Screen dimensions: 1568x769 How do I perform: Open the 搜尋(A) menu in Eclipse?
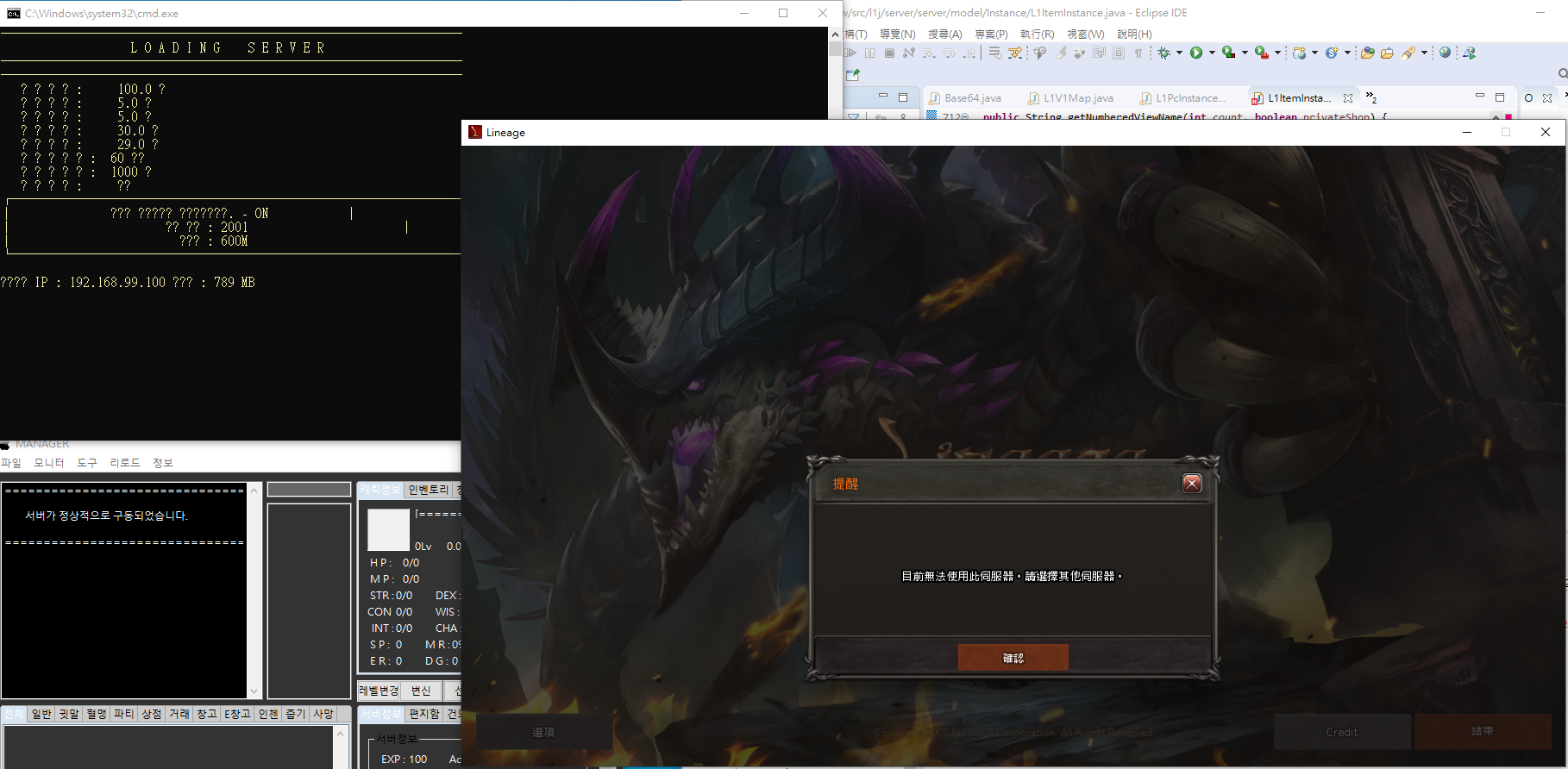tap(944, 34)
